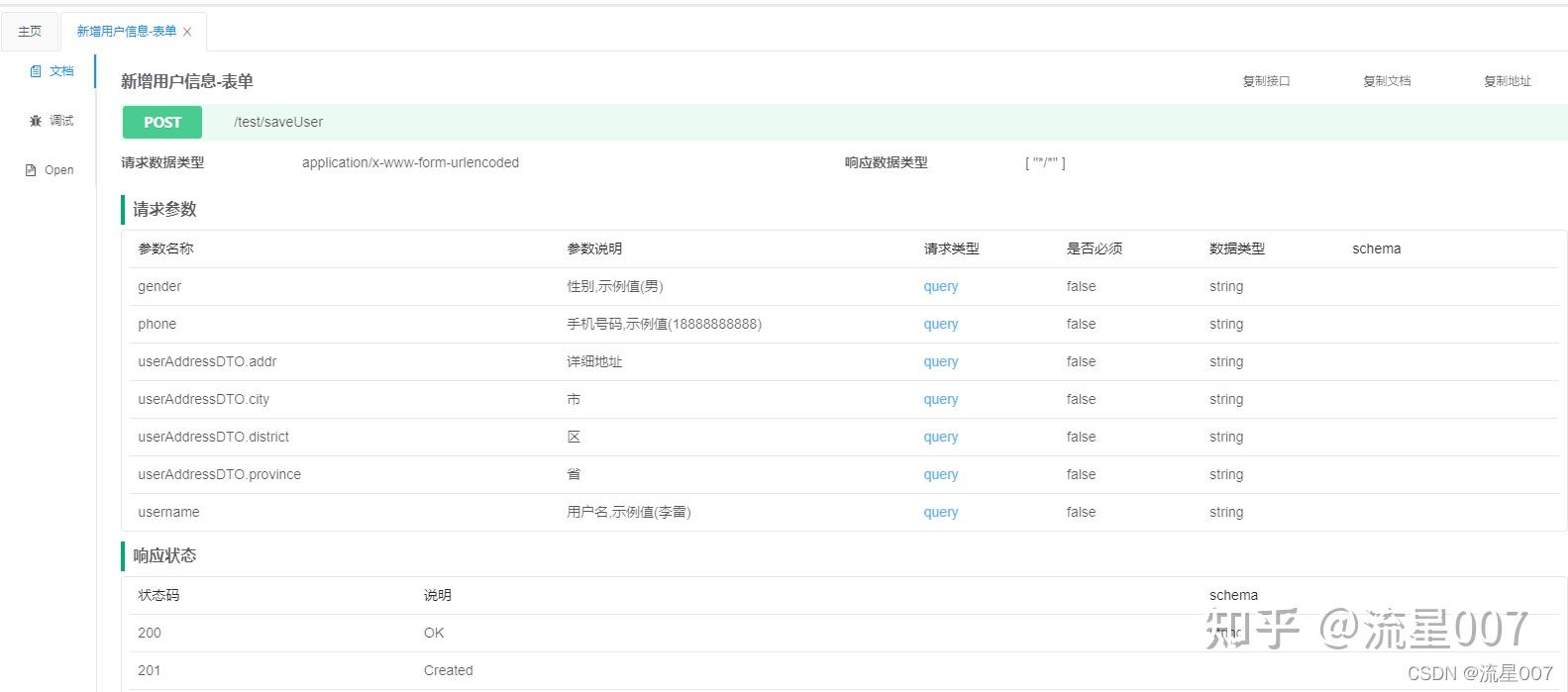
Task: Click the 200 status code
Action: [150, 633]
